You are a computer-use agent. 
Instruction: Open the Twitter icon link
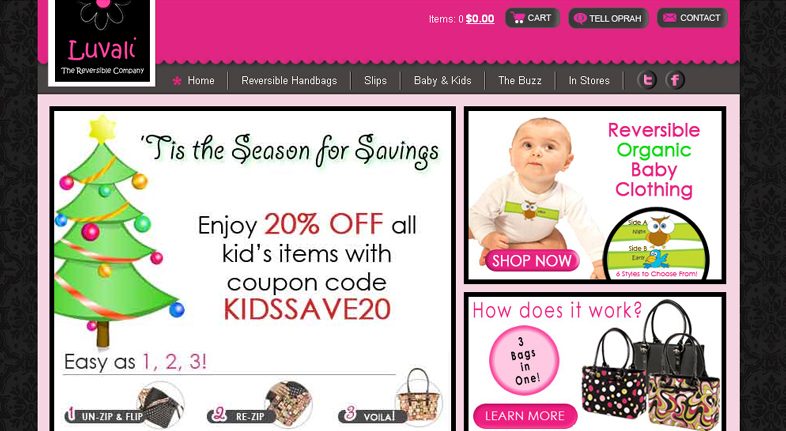click(647, 80)
